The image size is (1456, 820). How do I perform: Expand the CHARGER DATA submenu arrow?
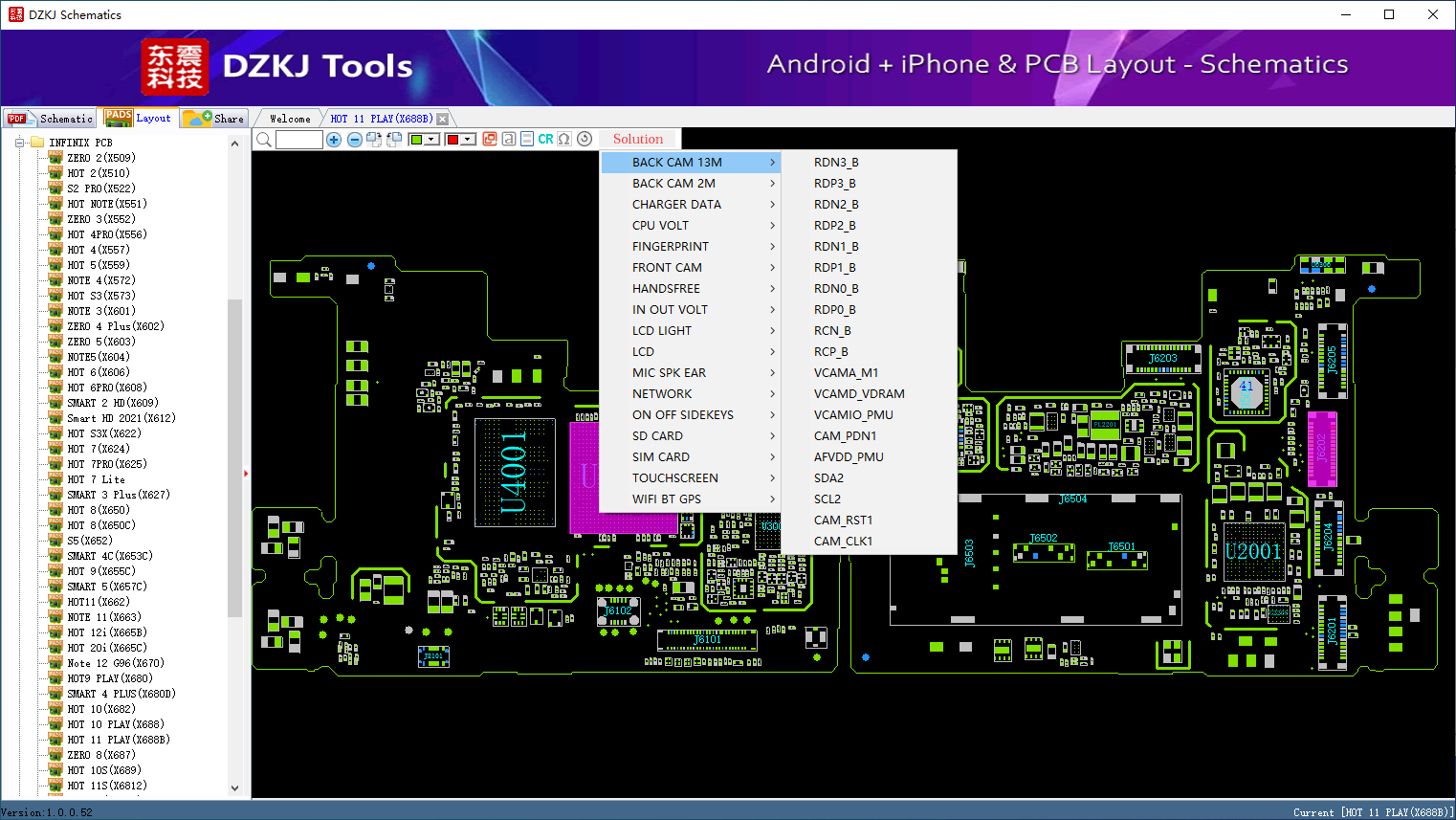tap(772, 205)
